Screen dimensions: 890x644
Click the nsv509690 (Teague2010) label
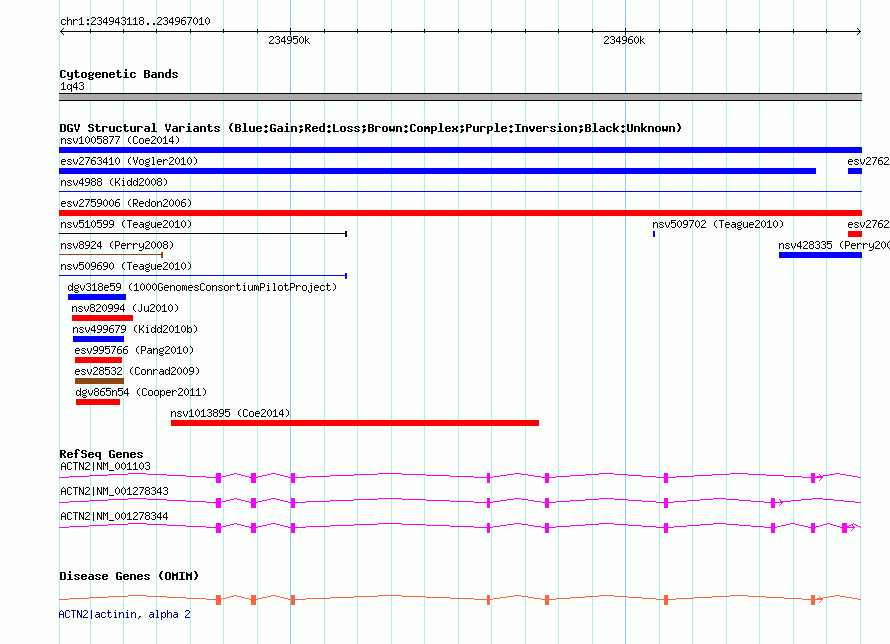(126, 266)
